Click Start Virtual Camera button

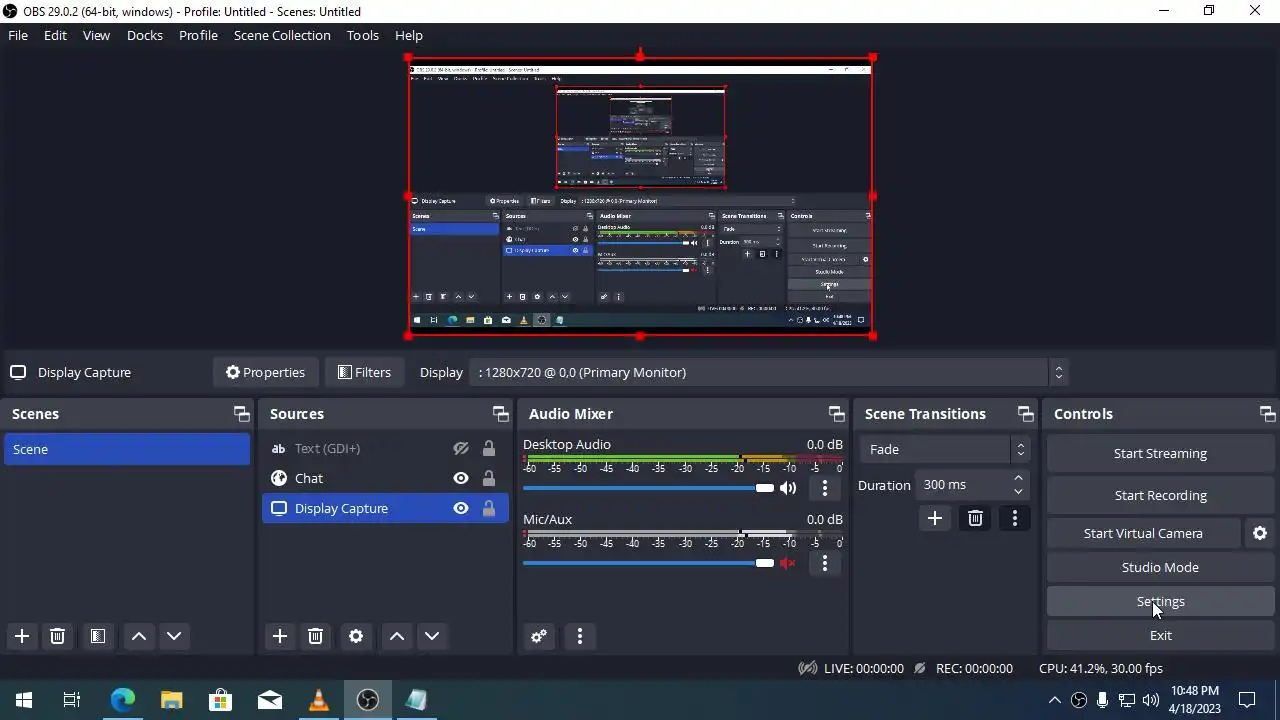(x=1143, y=533)
